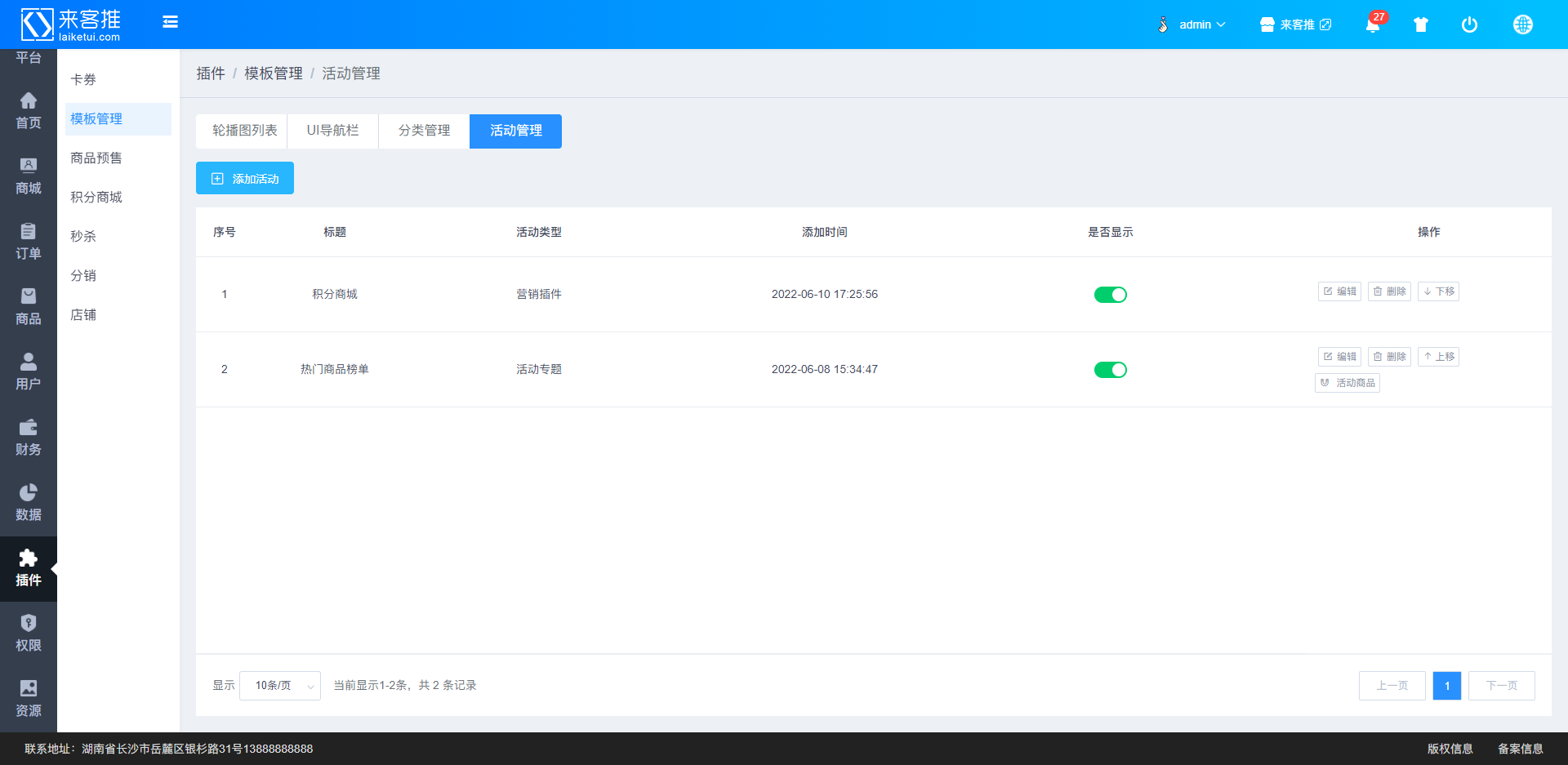This screenshot has width=1568, height=765.
Task: Open 活动商品 for 热门商品榜单
Action: (x=1347, y=383)
